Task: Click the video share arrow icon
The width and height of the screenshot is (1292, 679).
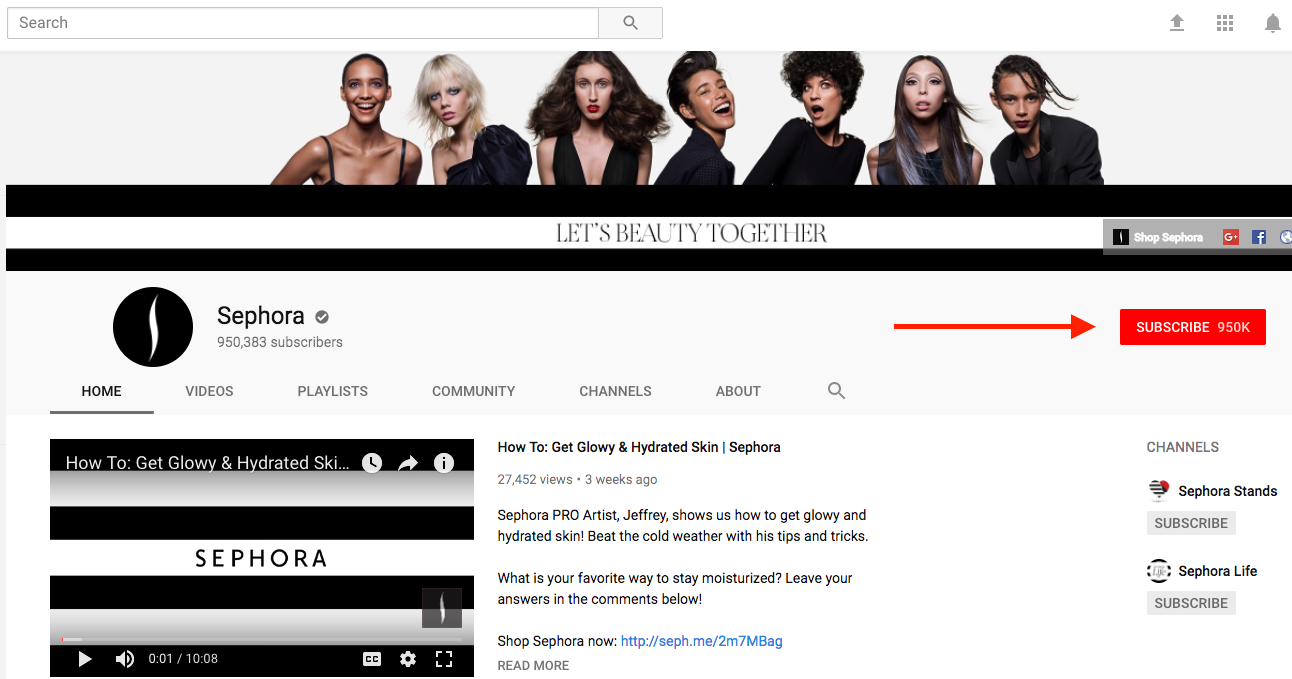Action: pyautogui.click(x=408, y=463)
